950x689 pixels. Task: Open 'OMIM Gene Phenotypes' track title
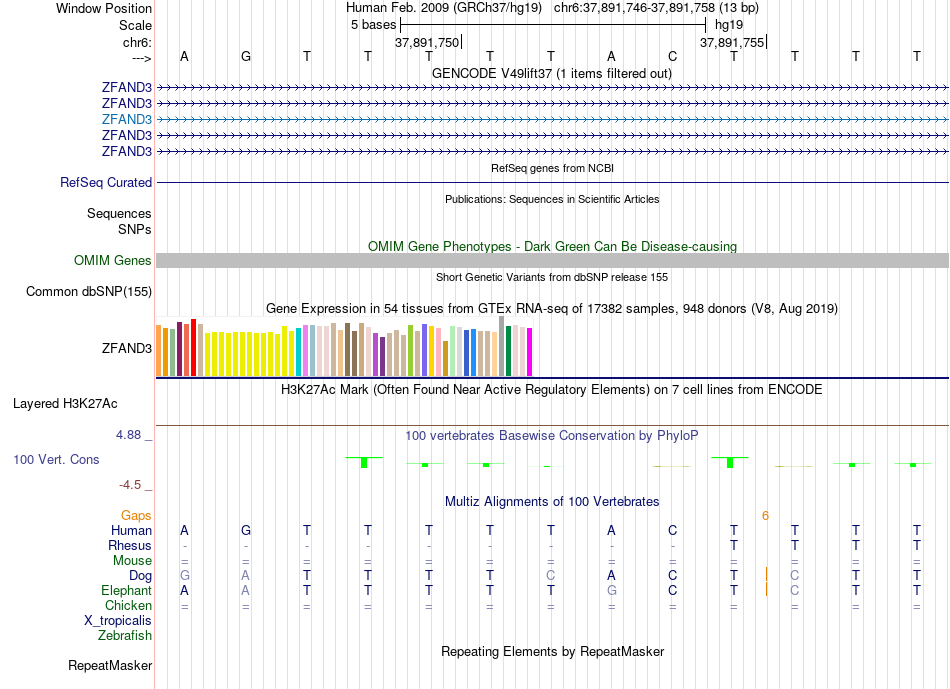552,247
